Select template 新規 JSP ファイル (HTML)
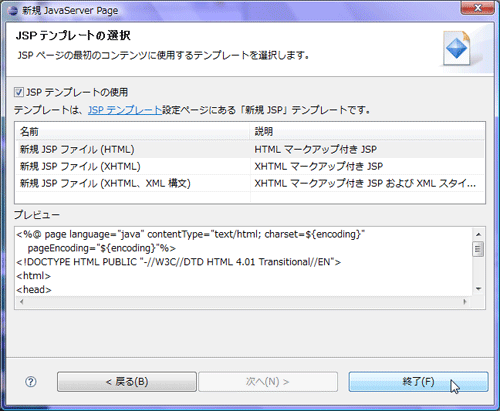This screenshot has width=500, height=411. (x=77, y=149)
